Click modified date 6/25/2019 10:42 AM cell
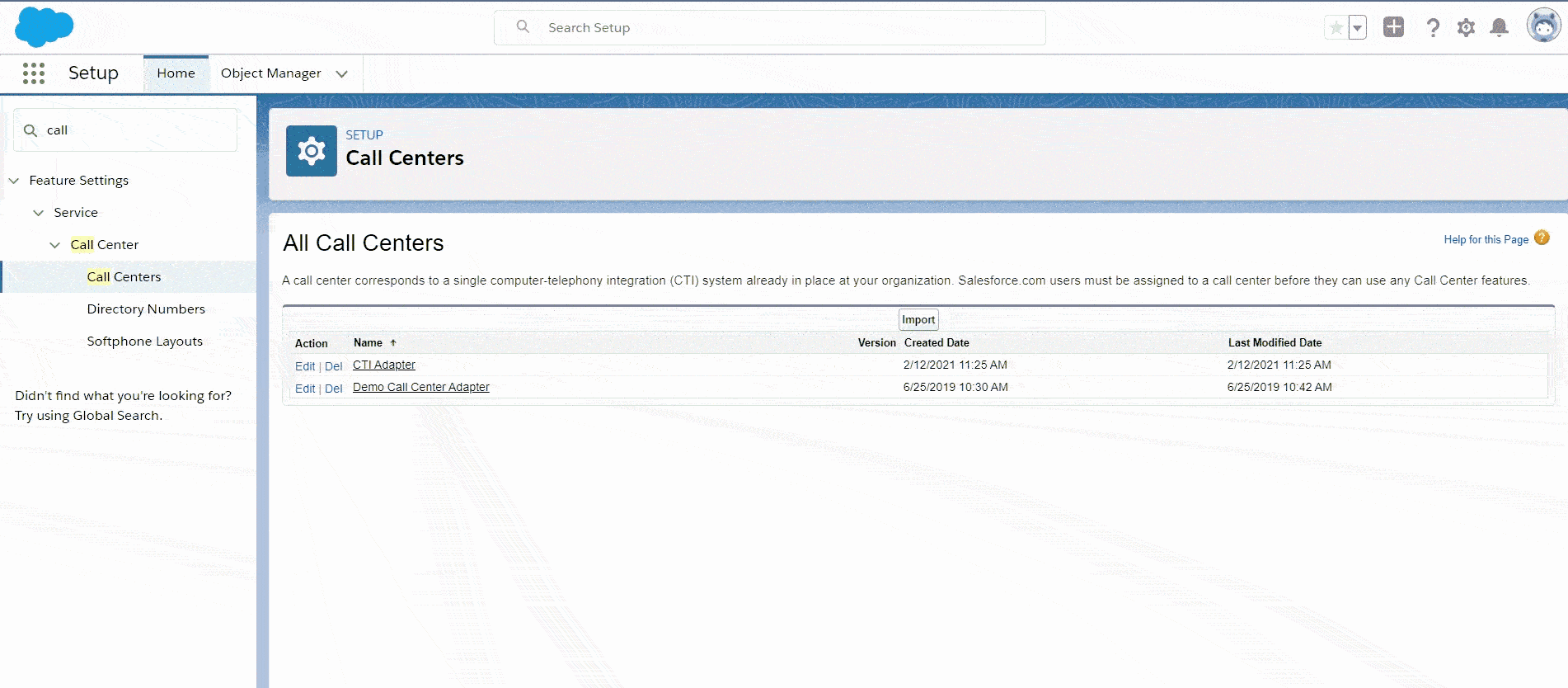The image size is (1568, 688). pos(1279,387)
